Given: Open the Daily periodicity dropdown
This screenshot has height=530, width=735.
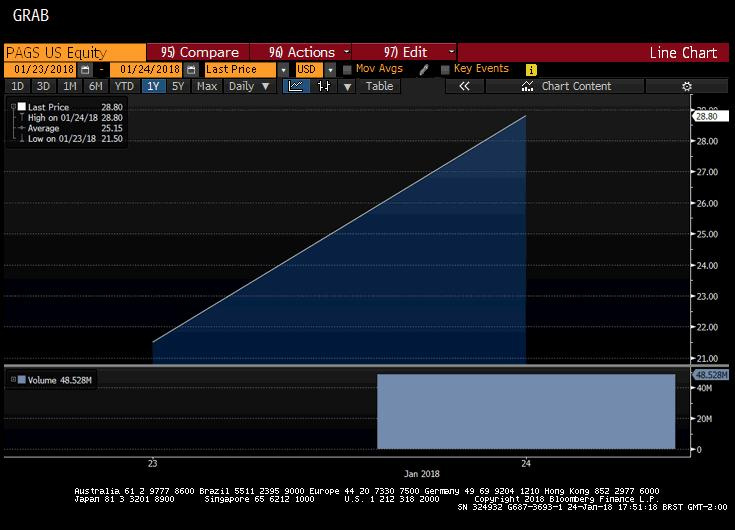Looking at the screenshot, I should [249, 86].
